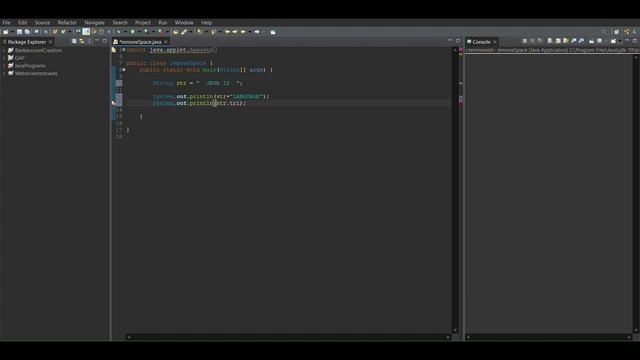Open the Window menu
The width and height of the screenshot is (640, 360).
pyautogui.click(x=184, y=23)
